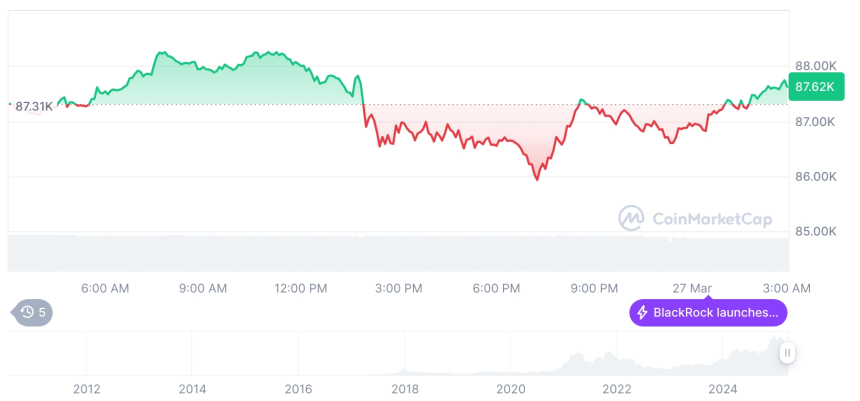This screenshot has height=401, width=860.
Task: Click the 6:00 PM time axis label
Action: click(x=497, y=288)
